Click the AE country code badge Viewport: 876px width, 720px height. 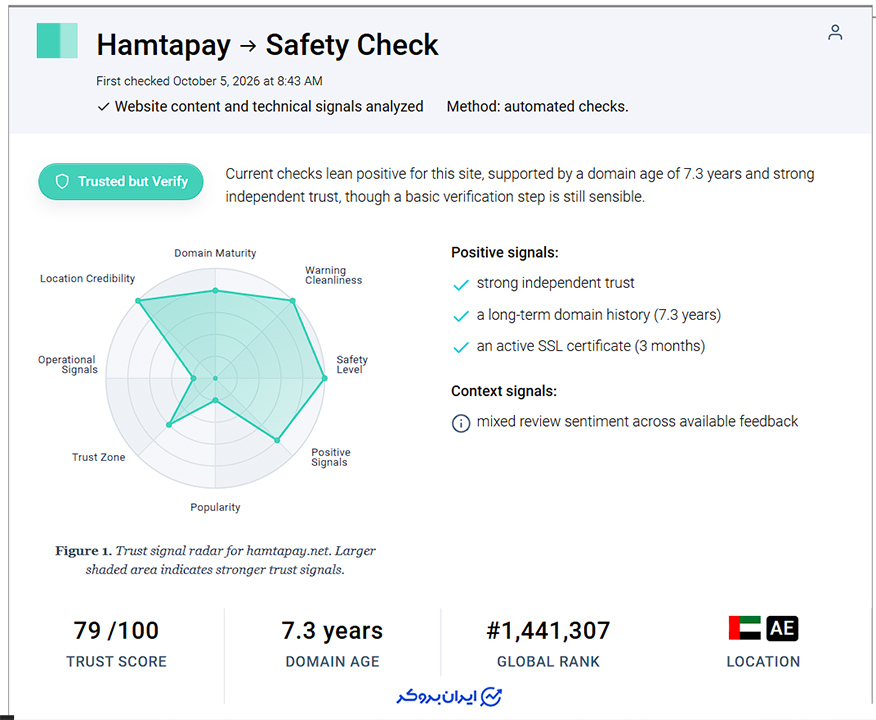pos(782,628)
